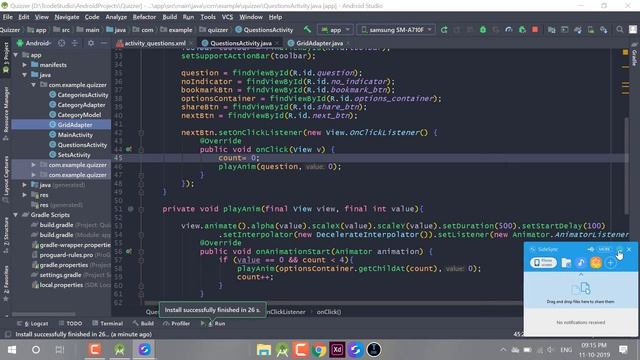640x360 pixels.
Task: Click the Sync Project with Gradle icon
Action: tap(578, 29)
